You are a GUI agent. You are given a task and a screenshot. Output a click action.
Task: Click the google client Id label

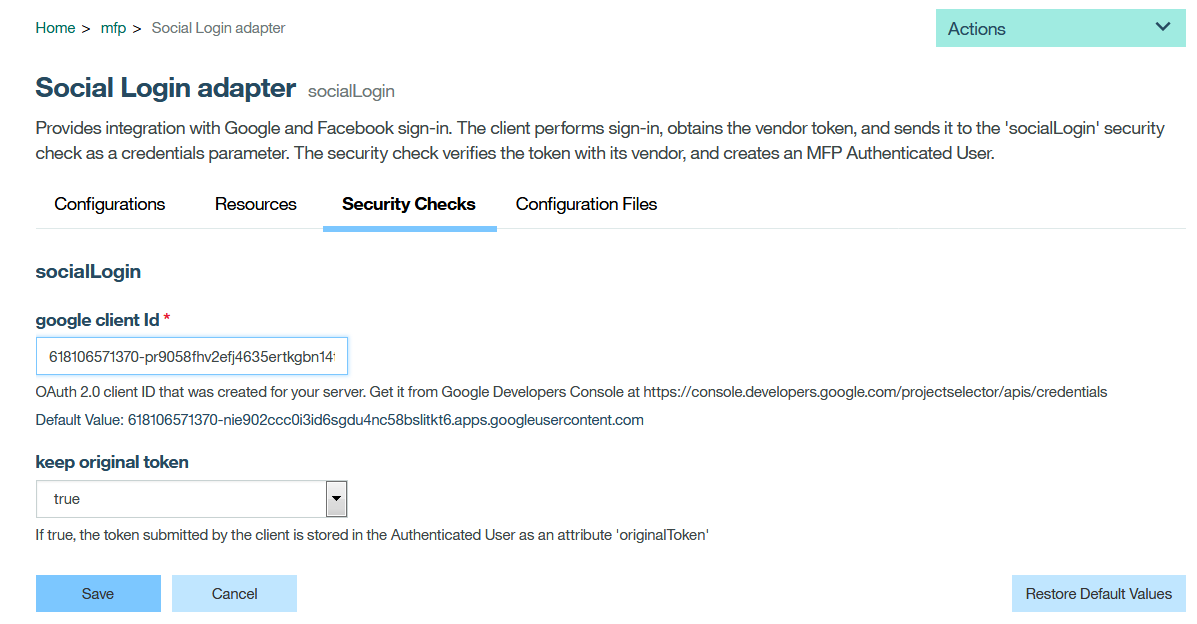(97, 320)
